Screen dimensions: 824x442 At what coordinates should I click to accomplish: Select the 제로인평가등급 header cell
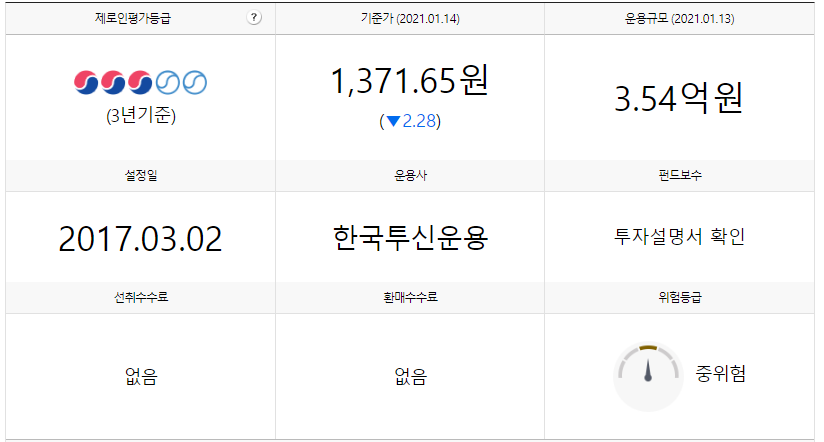140,19
